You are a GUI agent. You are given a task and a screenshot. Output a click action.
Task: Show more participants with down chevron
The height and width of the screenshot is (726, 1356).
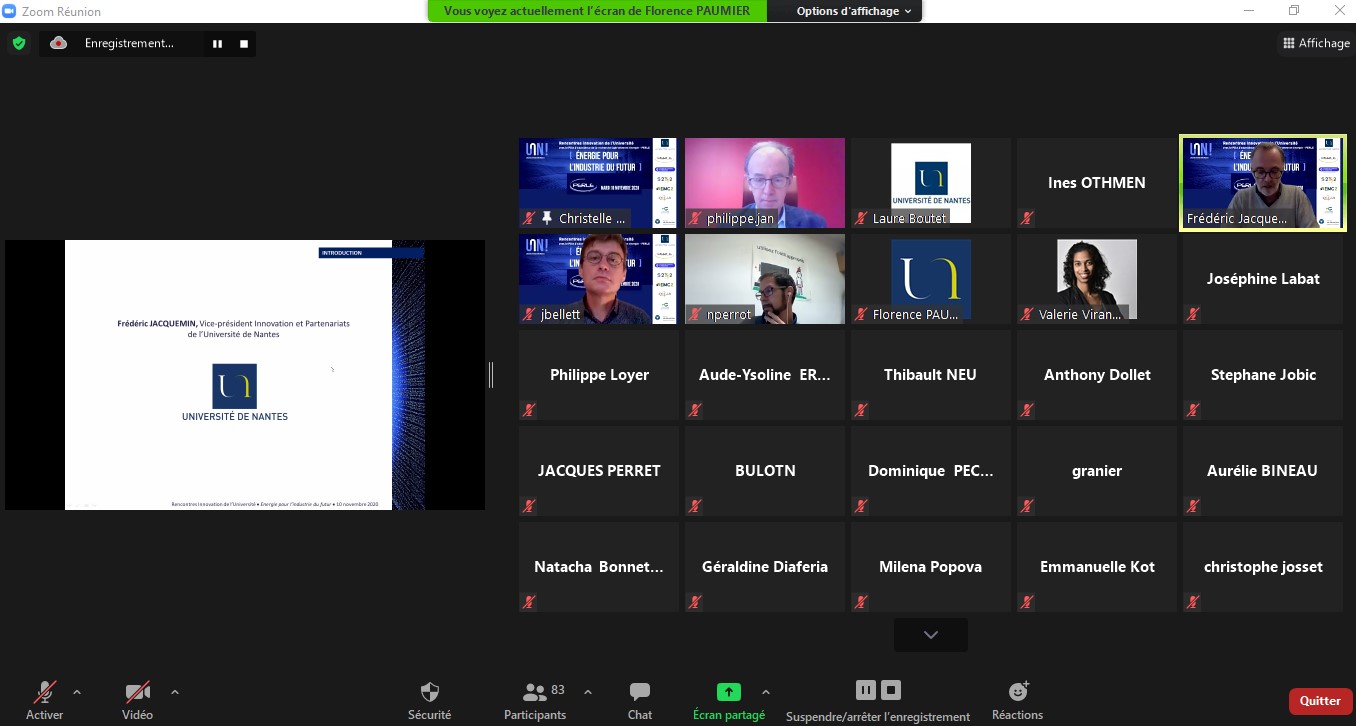point(930,635)
